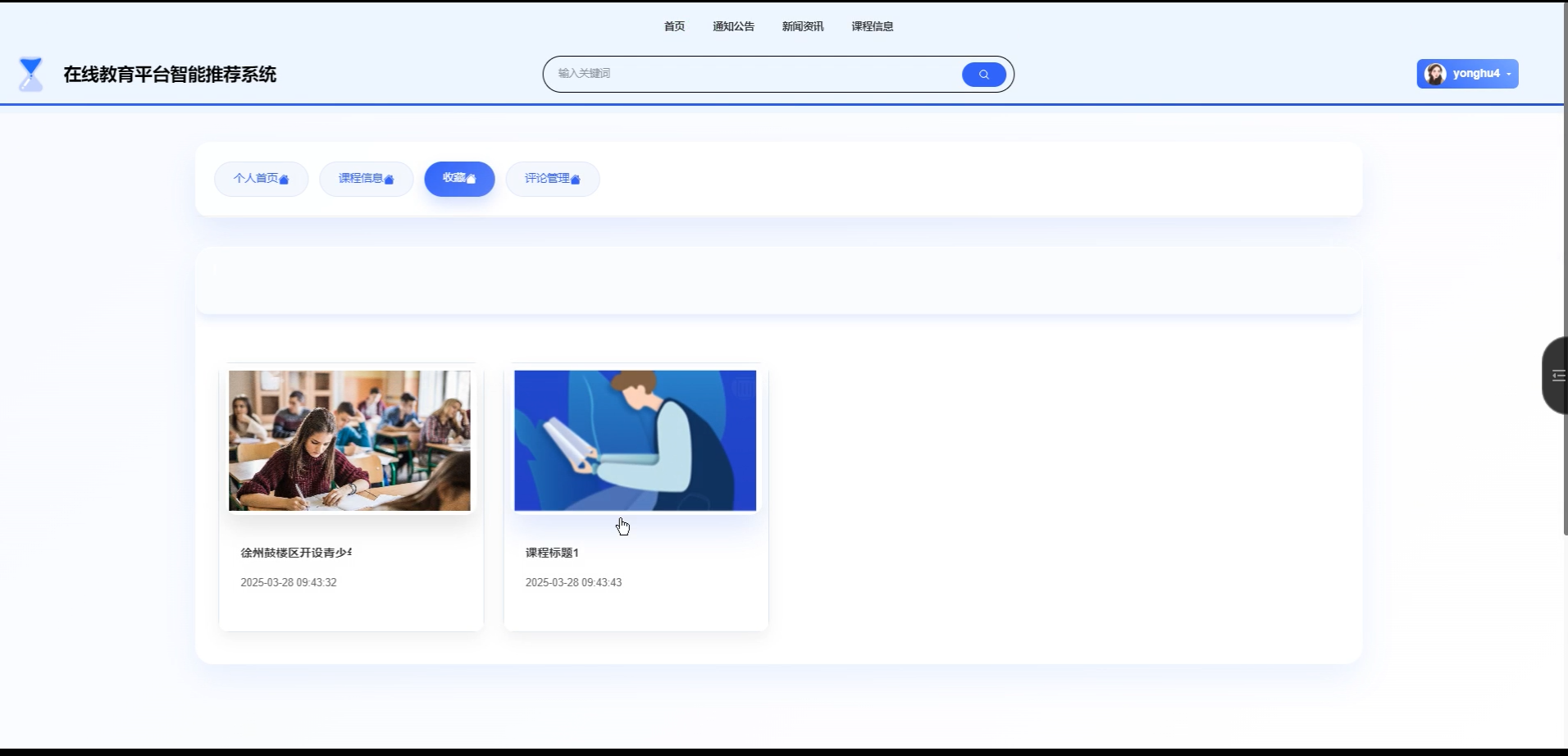Expand the yonghu4 dropdown arrow
Viewport: 1568px width, 756px height.
pos(1509,74)
